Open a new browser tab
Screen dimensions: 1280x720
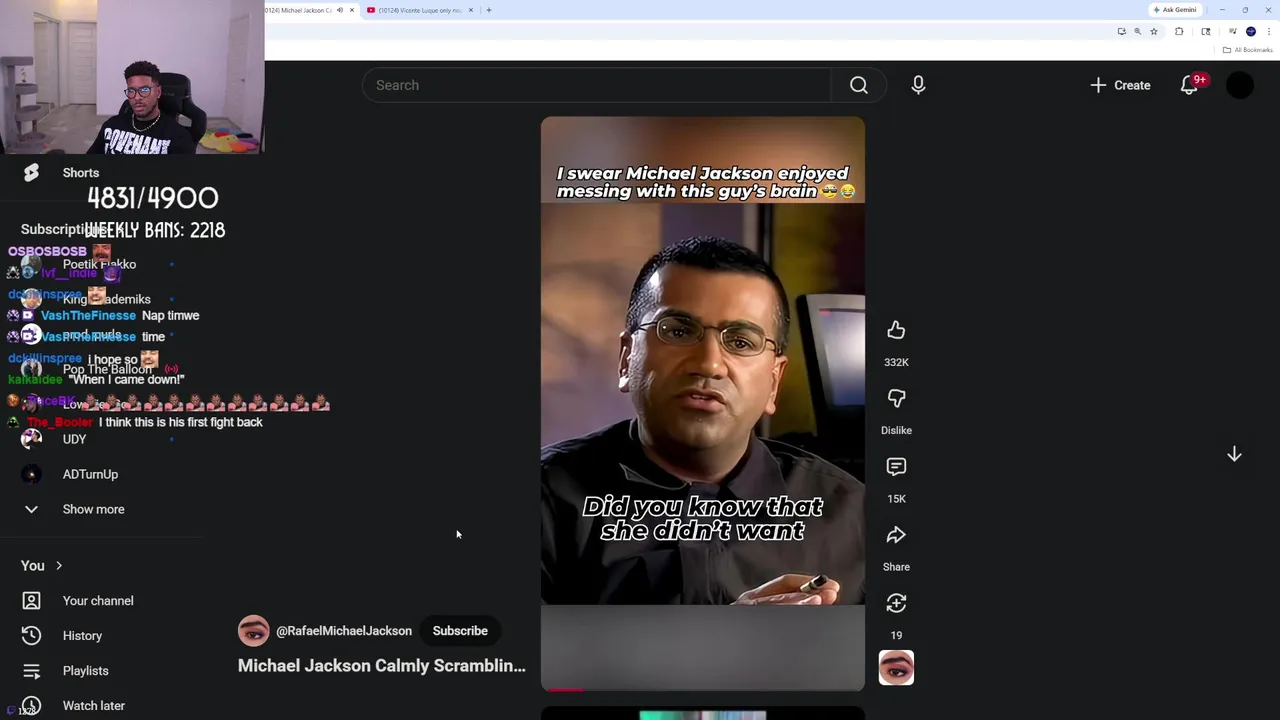click(x=489, y=10)
